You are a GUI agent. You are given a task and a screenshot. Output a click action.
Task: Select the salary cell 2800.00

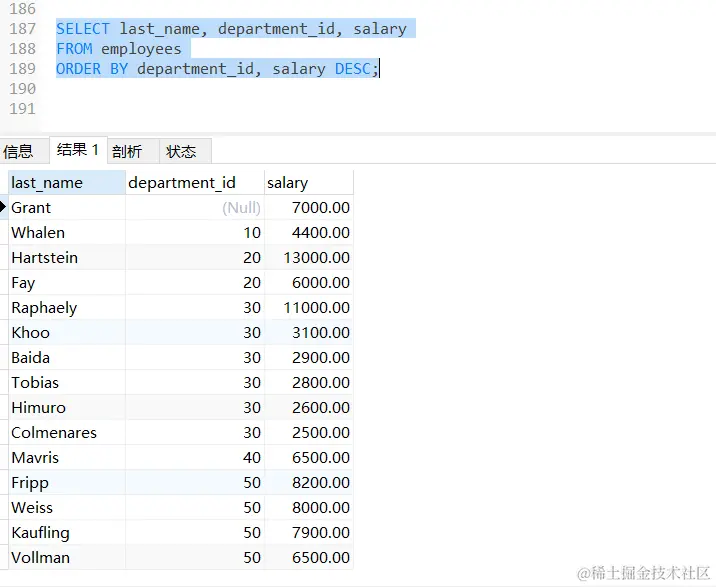pos(309,383)
